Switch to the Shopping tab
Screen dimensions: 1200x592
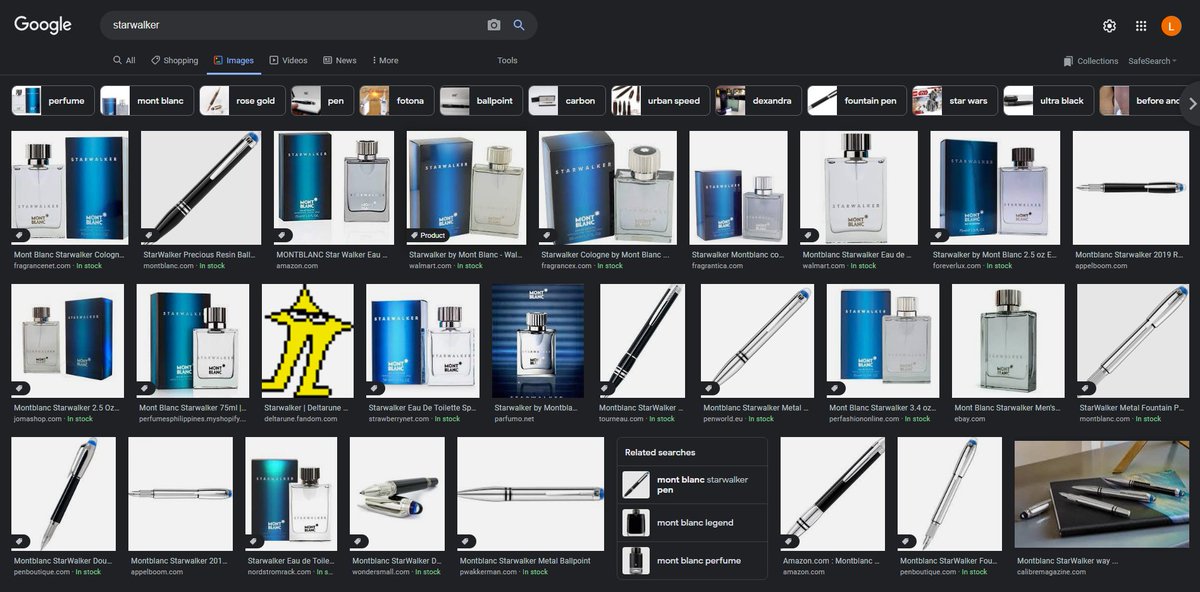tap(175, 60)
